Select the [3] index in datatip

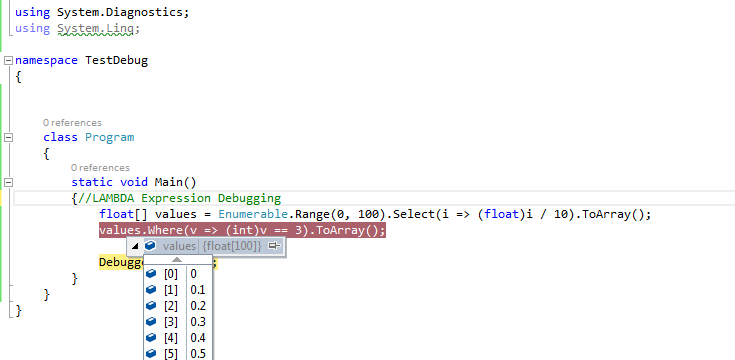click(171, 322)
